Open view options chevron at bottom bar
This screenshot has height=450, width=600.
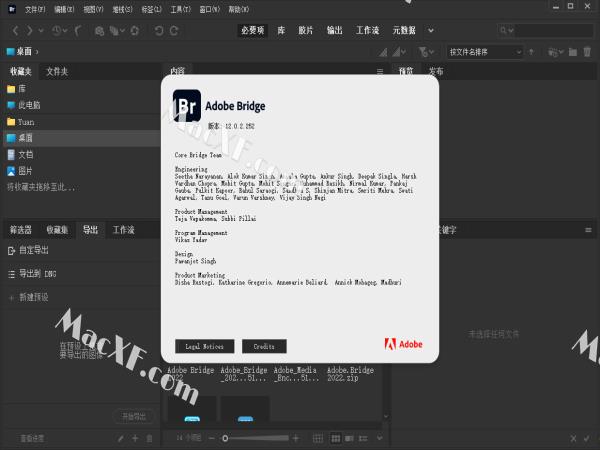tap(379, 438)
